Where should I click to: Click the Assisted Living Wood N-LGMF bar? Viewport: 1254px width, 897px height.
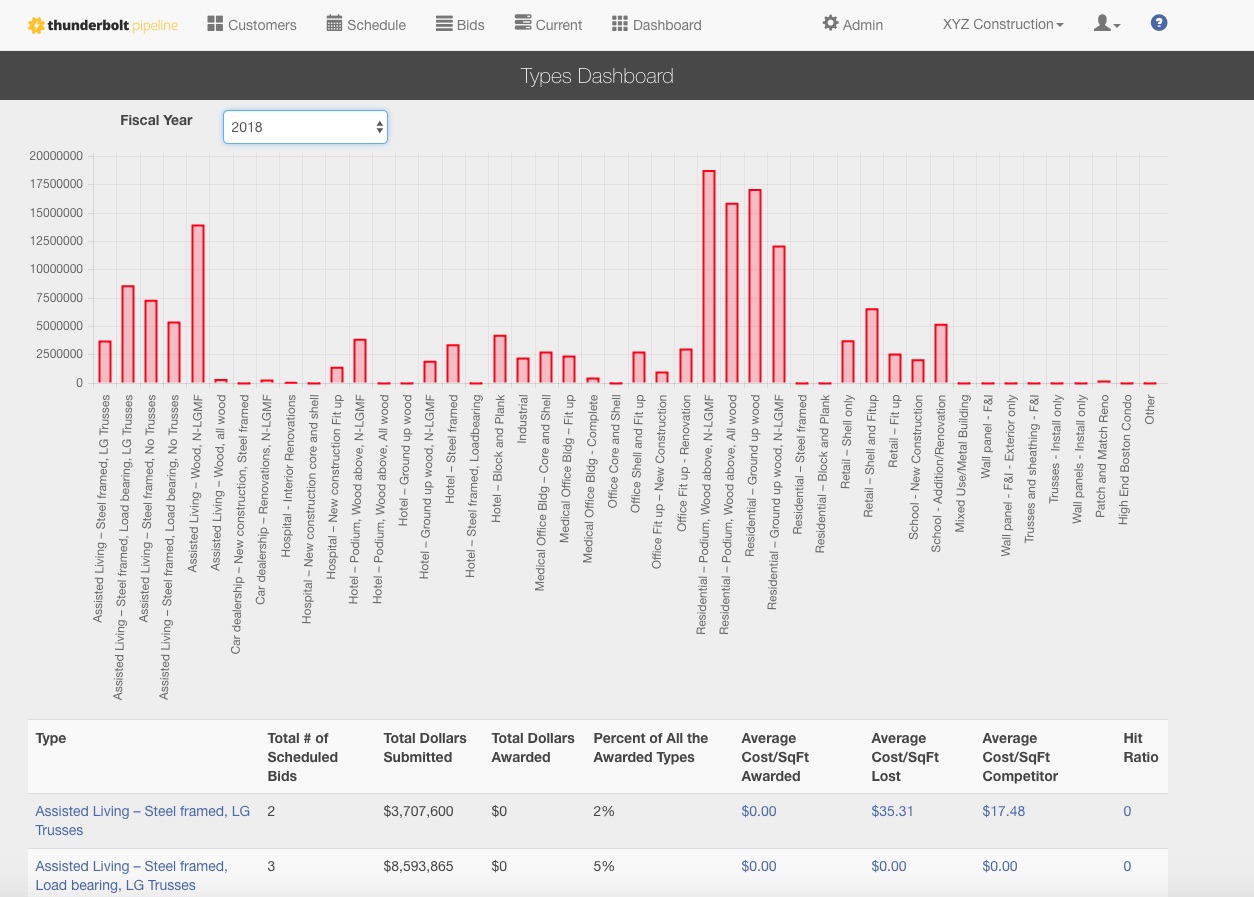click(x=198, y=304)
